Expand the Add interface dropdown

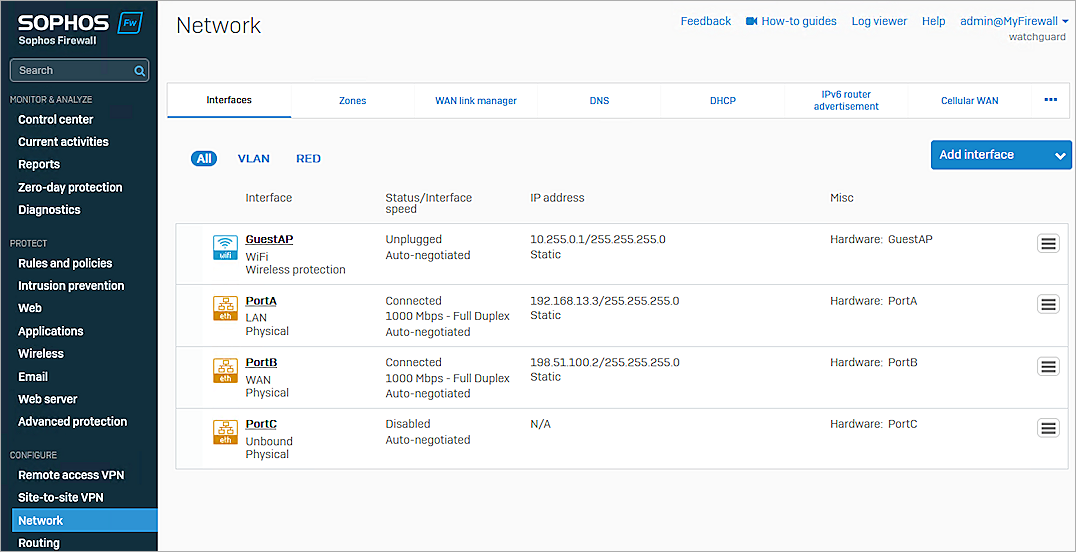click(1060, 155)
